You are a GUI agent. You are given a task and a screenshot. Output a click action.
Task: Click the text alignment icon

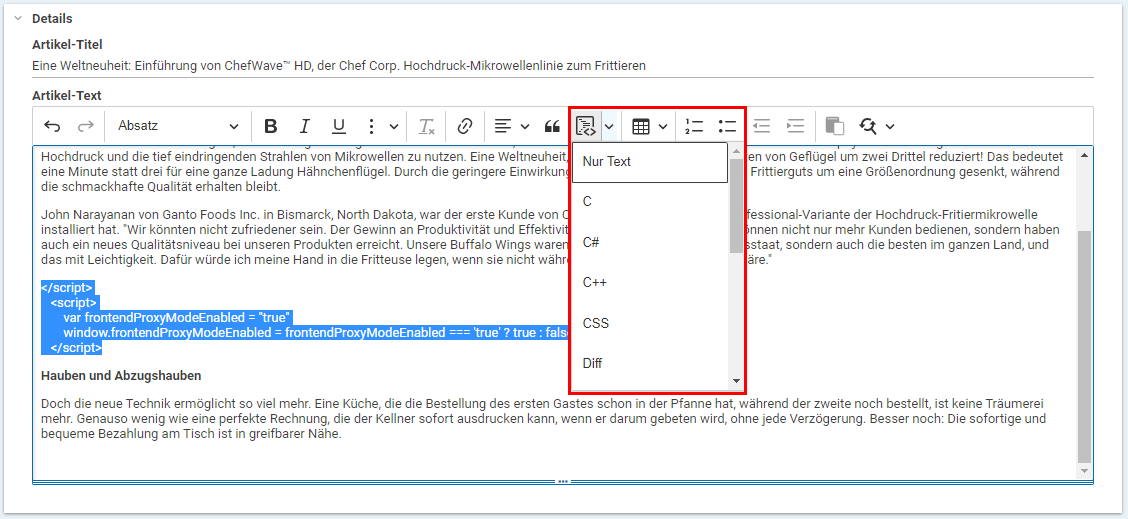(x=504, y=127)
